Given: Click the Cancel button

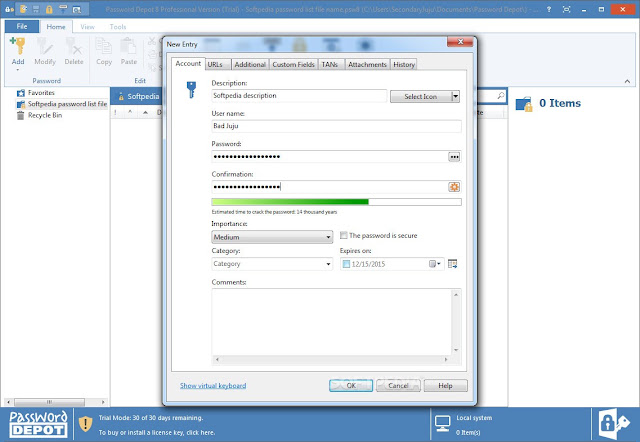Looking at the screenshot, I should coord(398,385).
